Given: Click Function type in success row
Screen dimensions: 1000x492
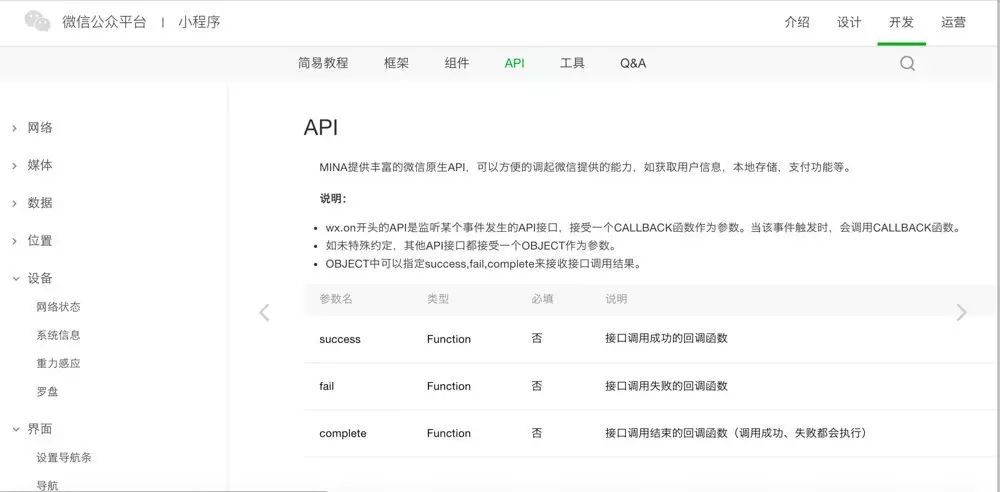Looking at the screenshot, I should pos(449,339).
